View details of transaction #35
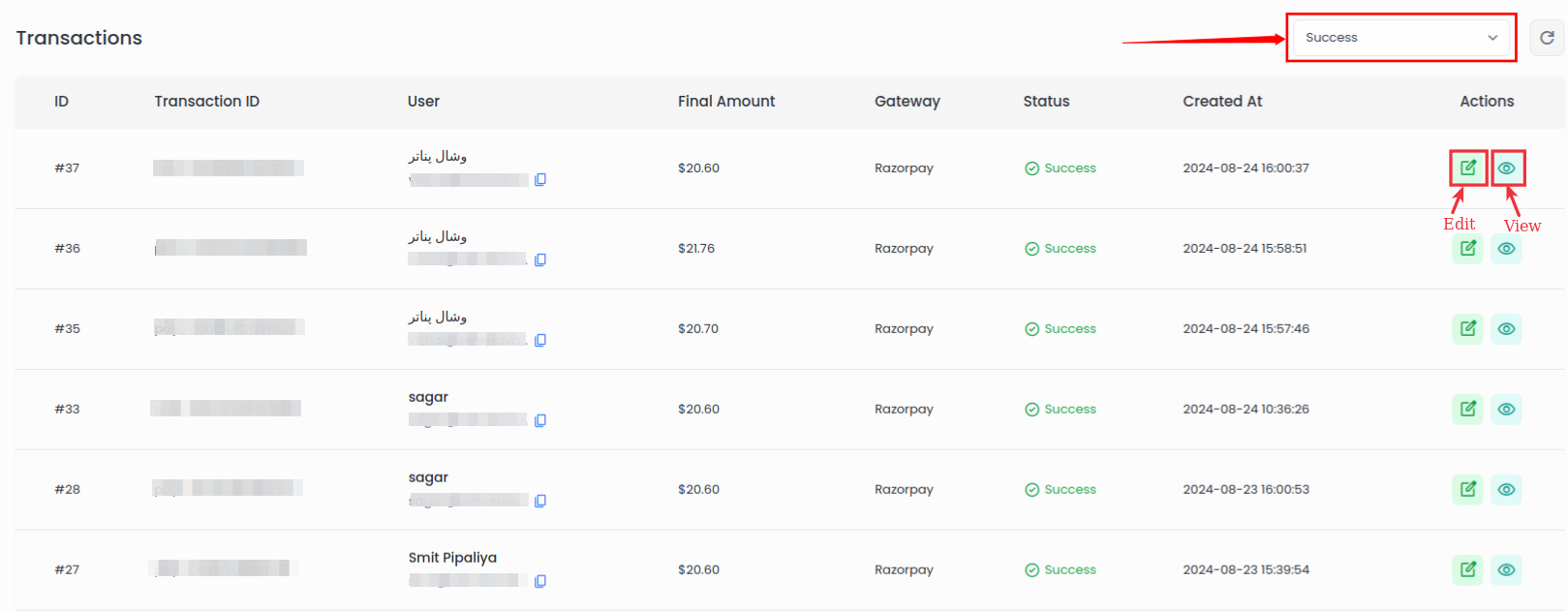Image resolution: width=1568 pixels, height=612 pixels. click(1506, 329)
